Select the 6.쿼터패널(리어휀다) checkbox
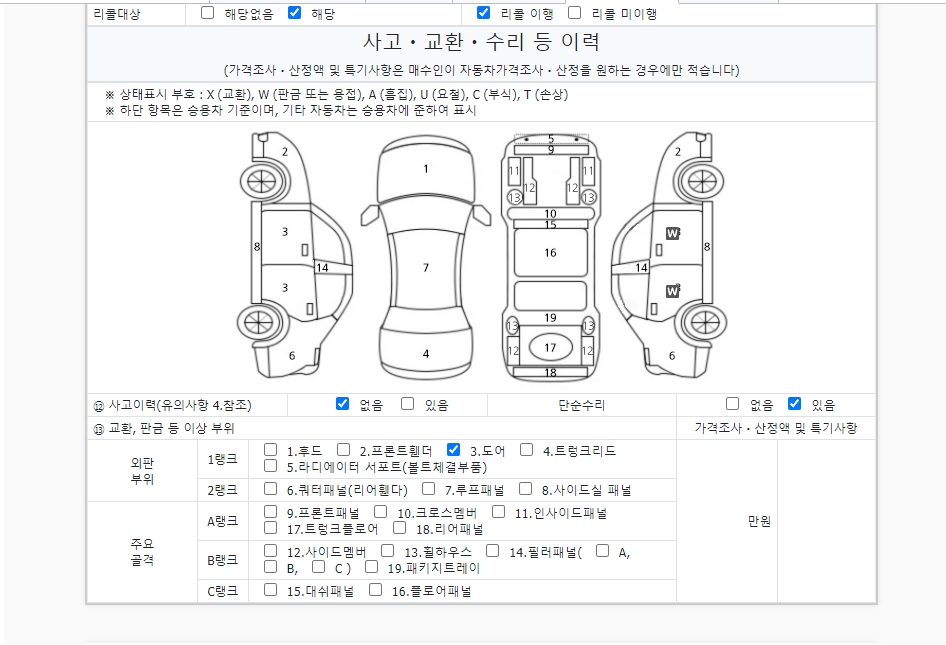The height and width of the screenshot is (645, 946). (x=270, y=489)
